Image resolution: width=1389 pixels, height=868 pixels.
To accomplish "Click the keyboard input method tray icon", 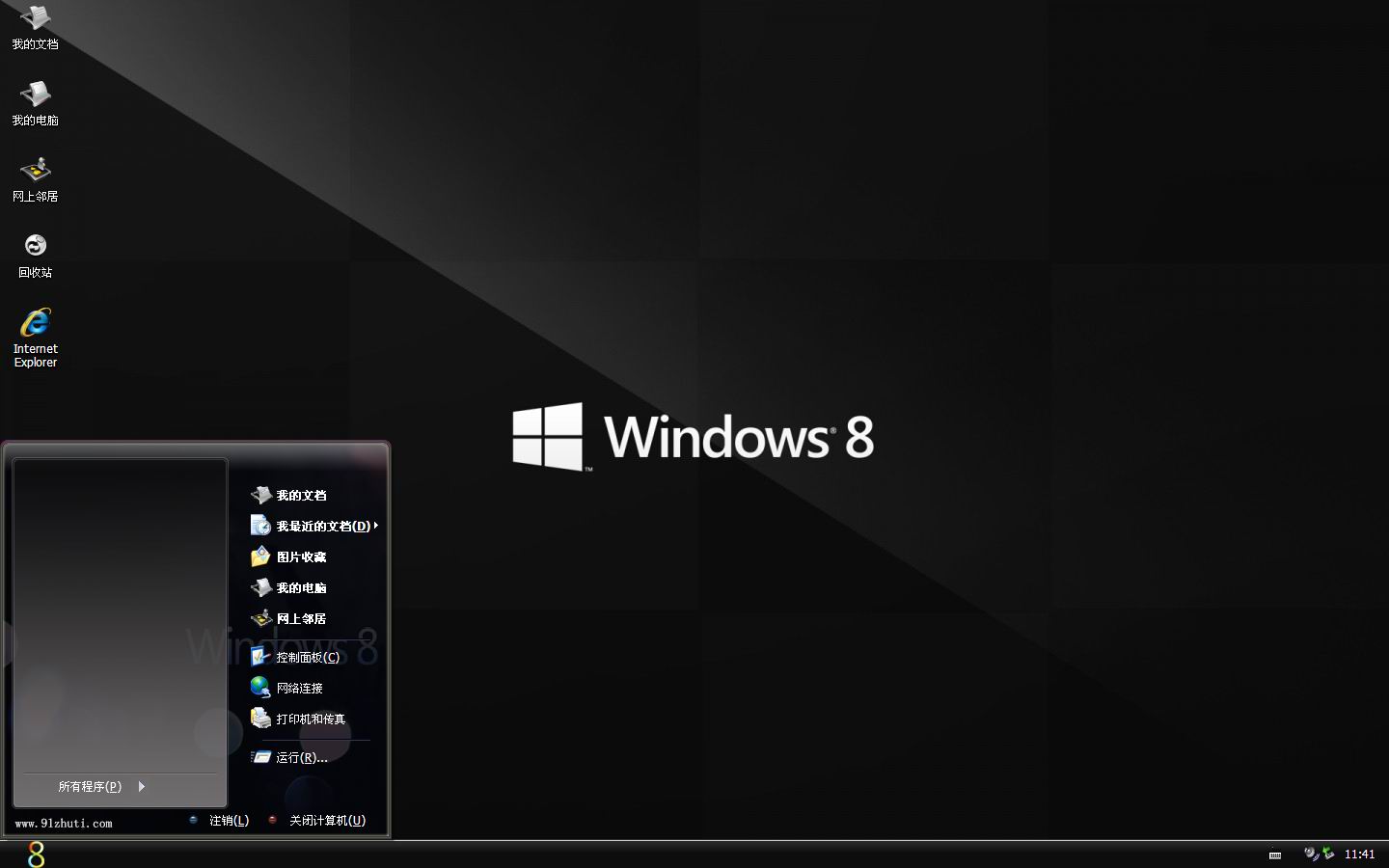I will click(1275, 854).
